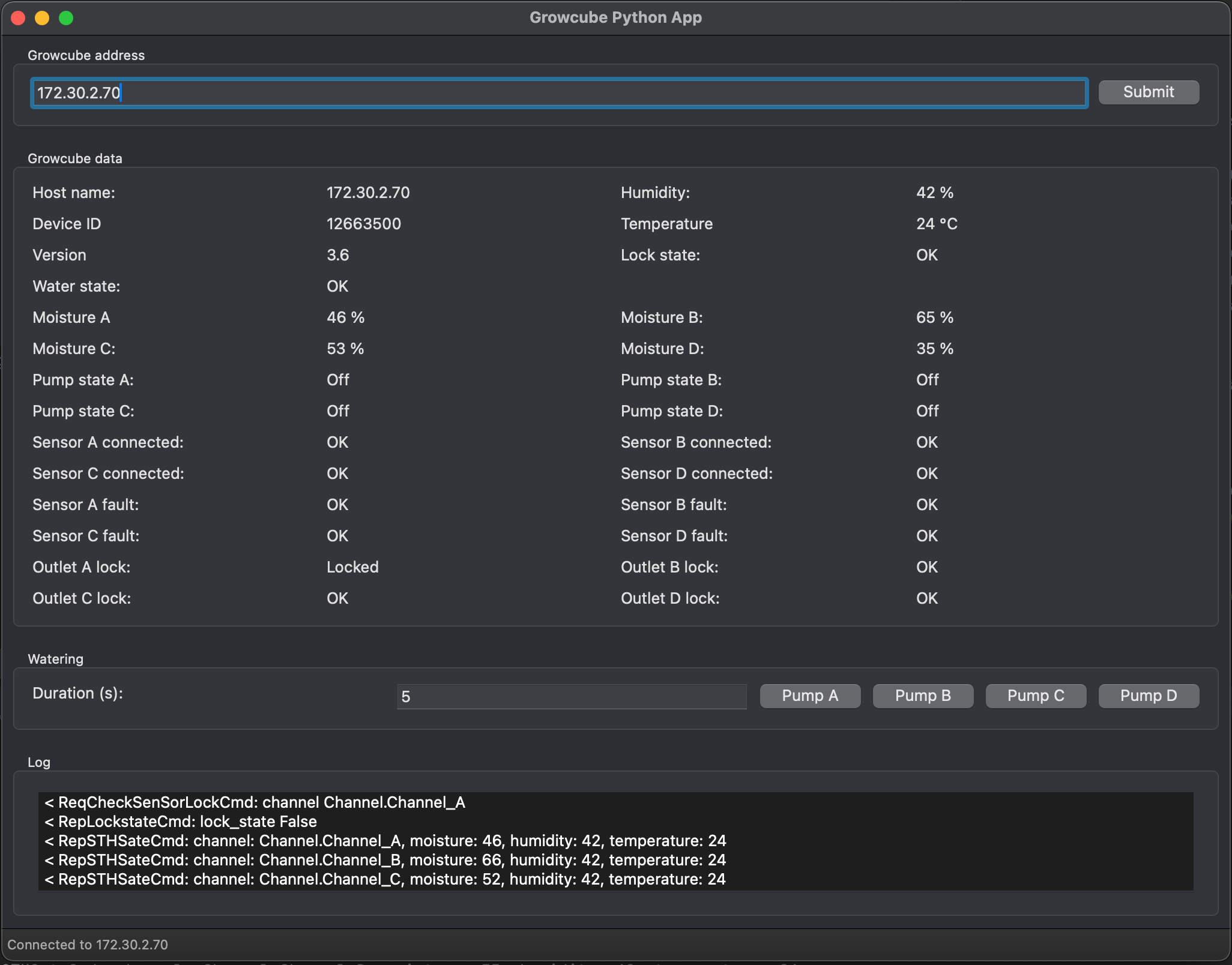Click the Outlet A lock value Locked
Screen dimensions: 1232x965
352,567
